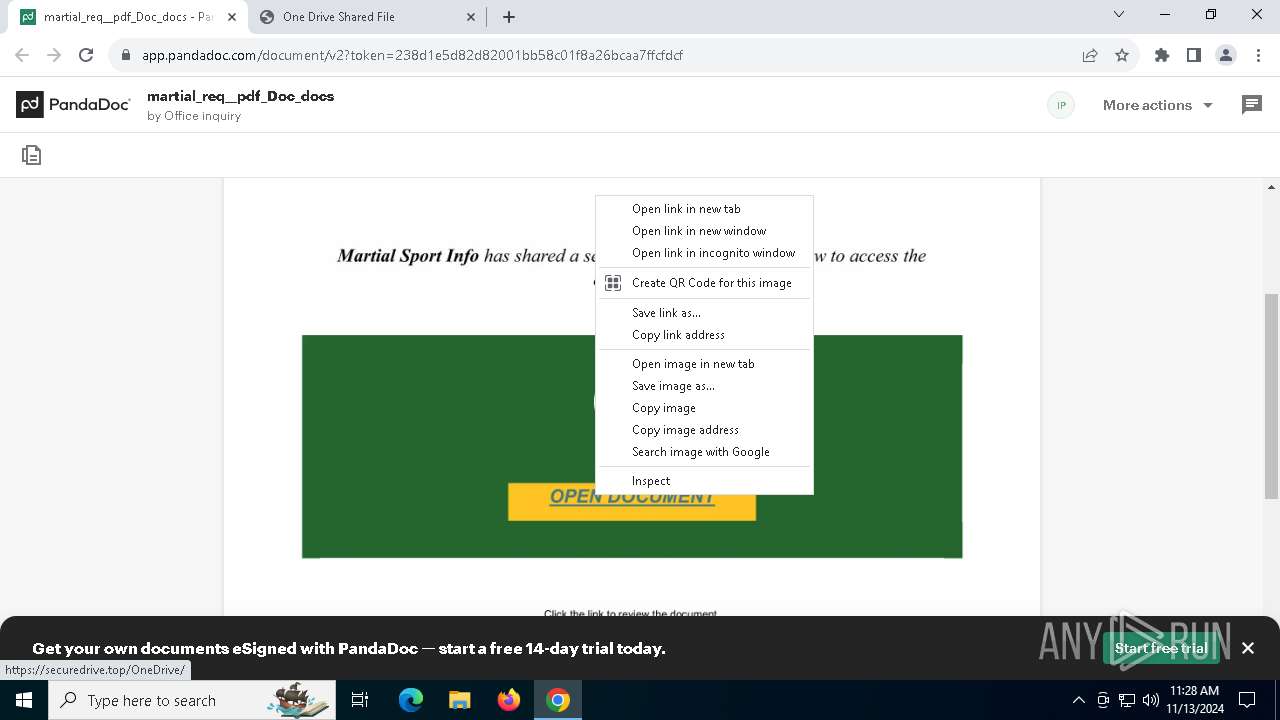
Task: Open File Explorer from taskbar
Action: point(459,700)
